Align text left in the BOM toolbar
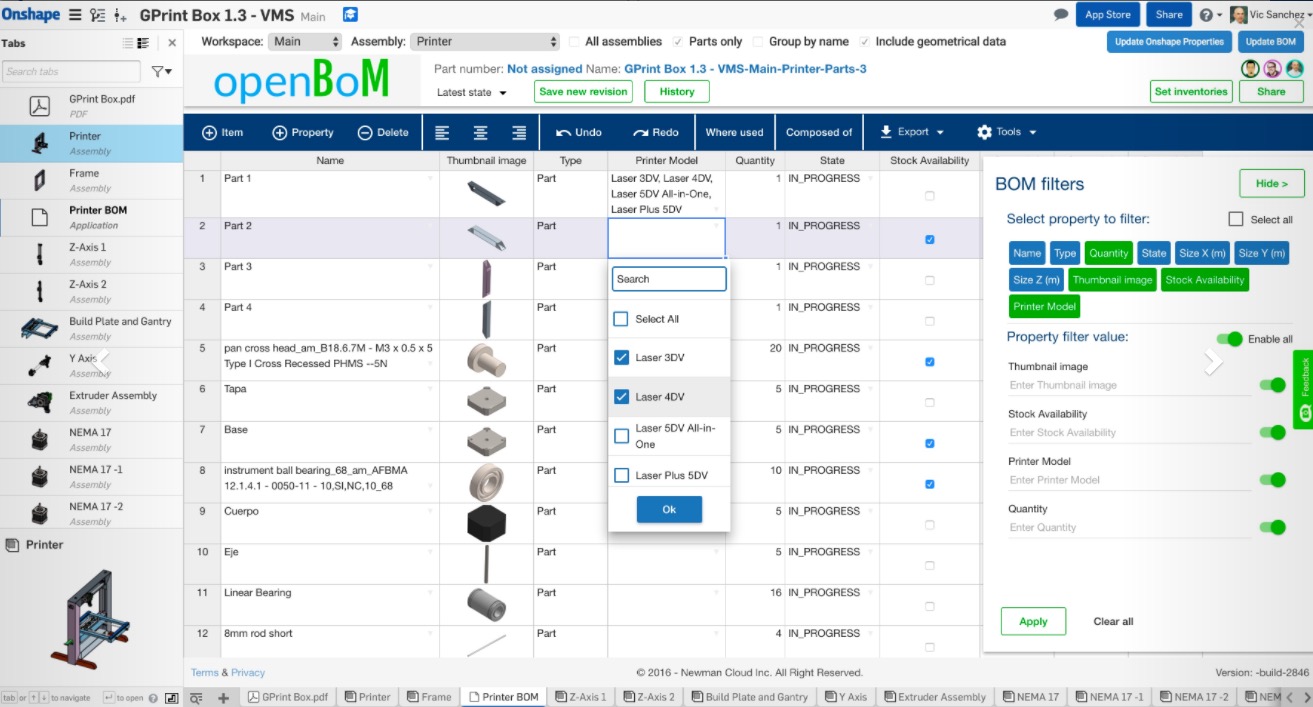The height and width of the screenshot is (707, 1313). pos(443,132)
